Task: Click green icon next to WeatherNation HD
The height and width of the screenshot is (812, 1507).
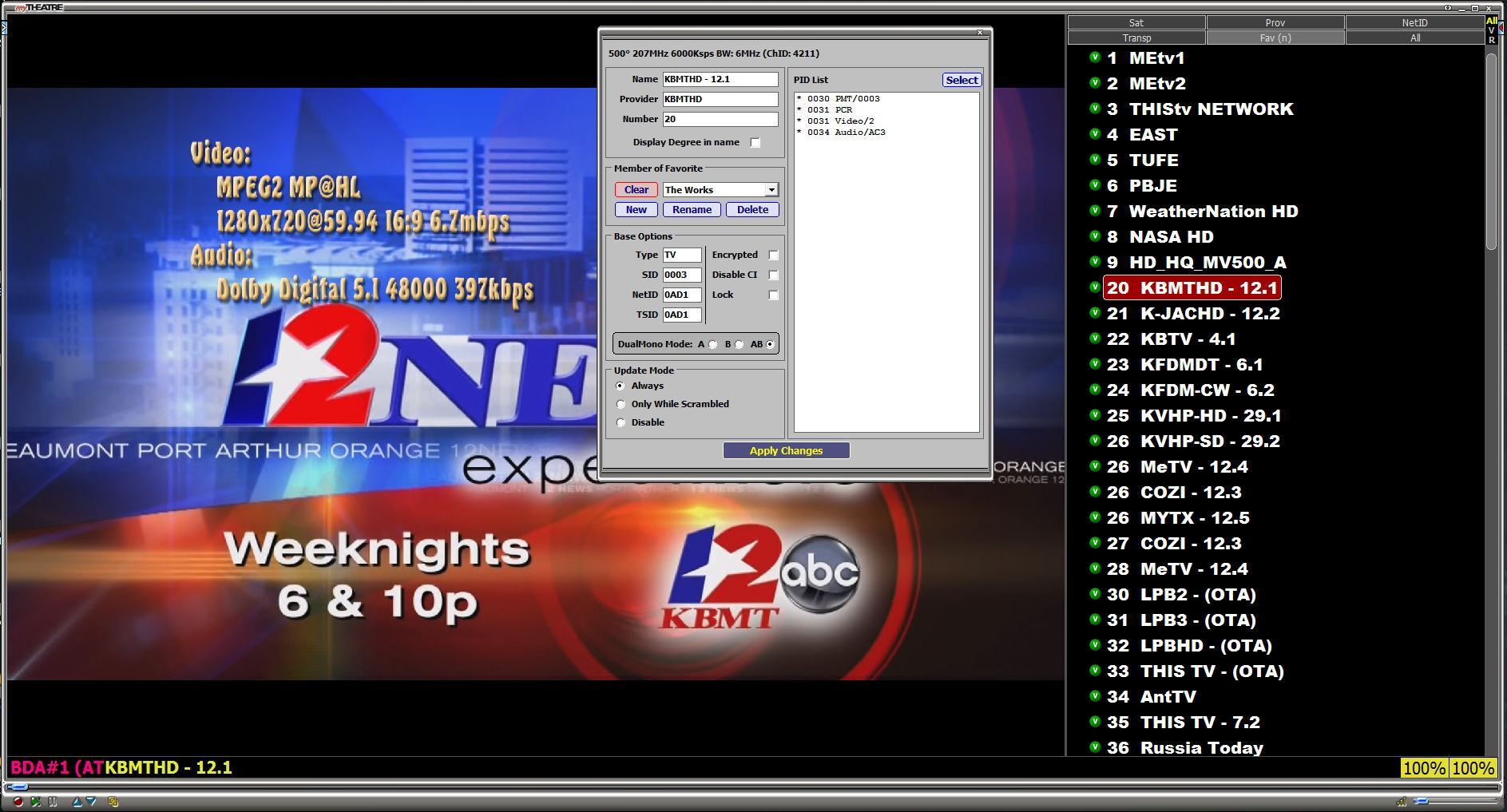Action: coord(1096,211)
